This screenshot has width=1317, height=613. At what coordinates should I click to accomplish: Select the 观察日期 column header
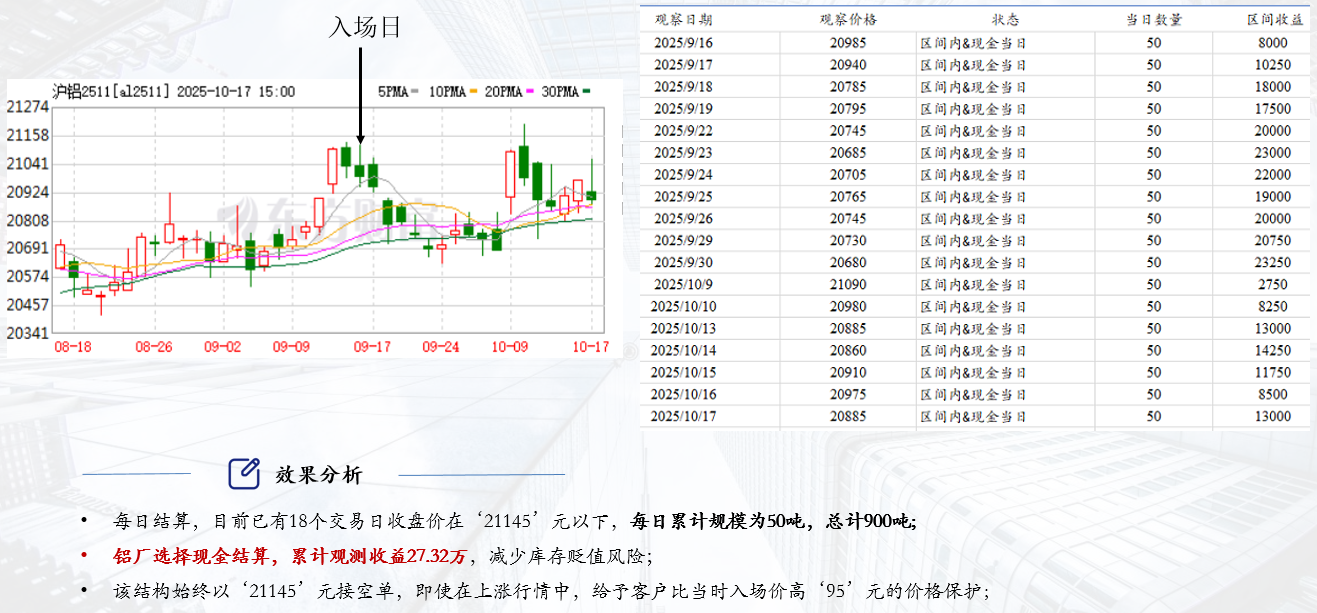[x=684, y=20]
